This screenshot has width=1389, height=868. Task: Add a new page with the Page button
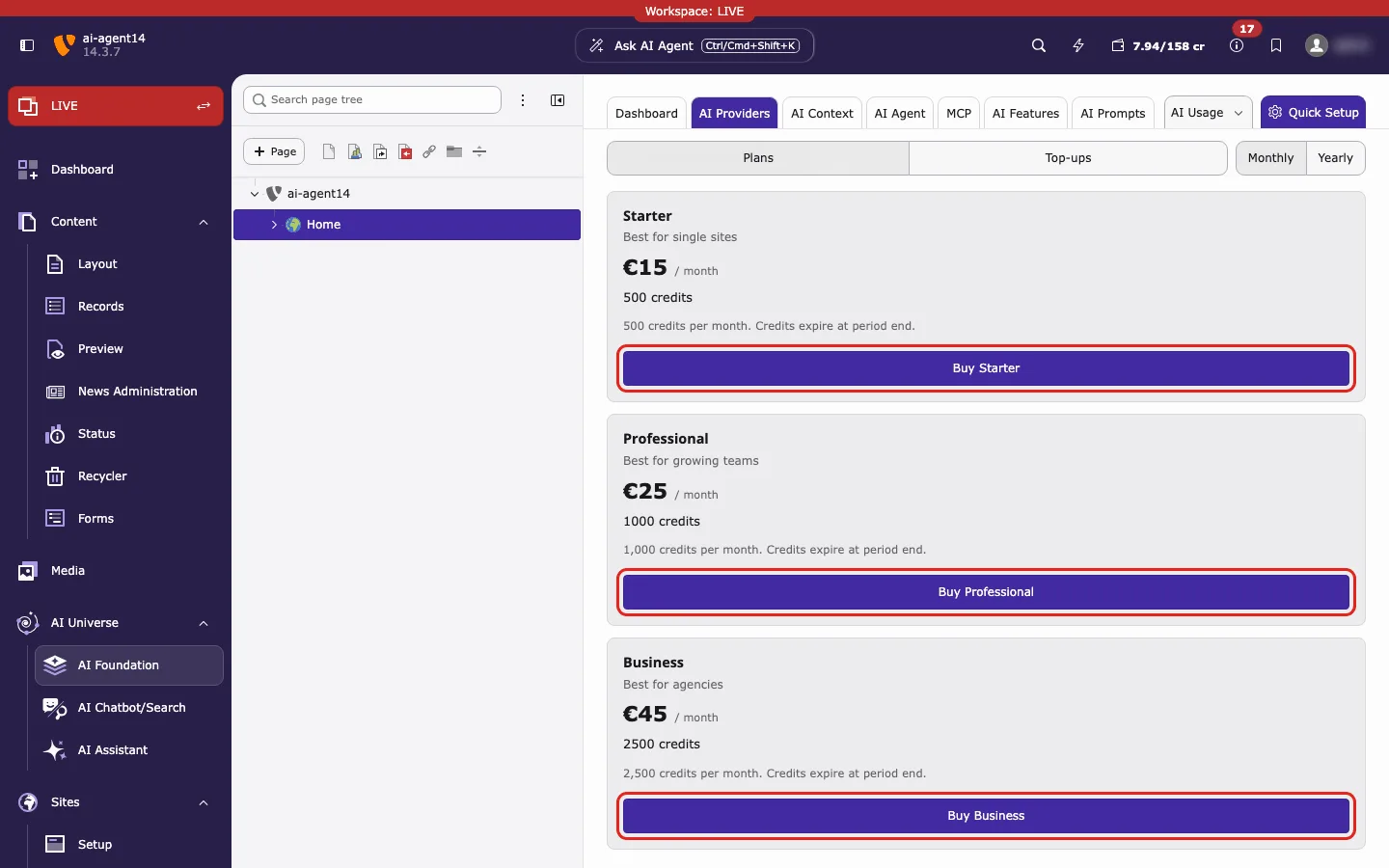point(274,151)
